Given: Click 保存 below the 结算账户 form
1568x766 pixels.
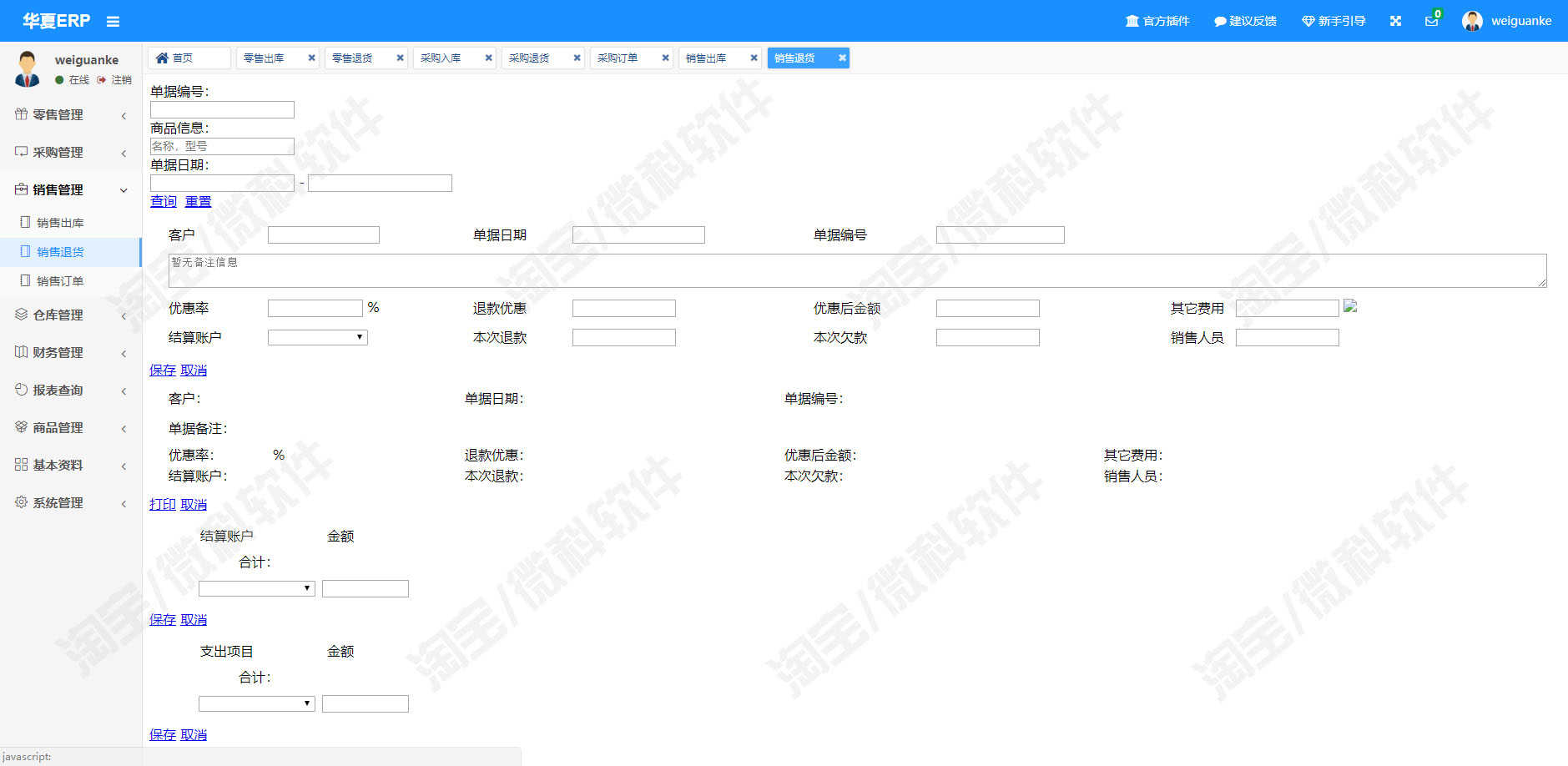Looking at the screenshot, I should (x=163, y=370).
